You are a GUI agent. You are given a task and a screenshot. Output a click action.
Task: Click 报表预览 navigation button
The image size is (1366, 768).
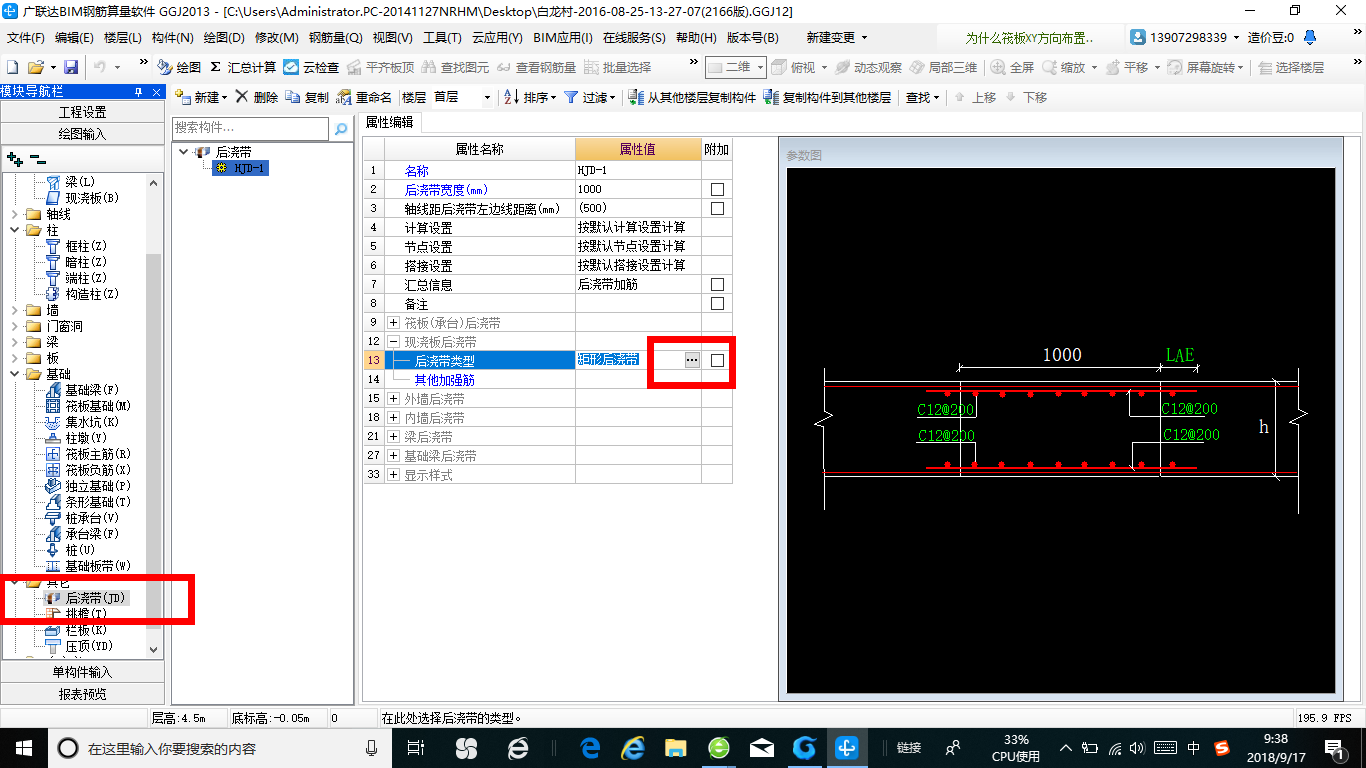coord(82,694)
